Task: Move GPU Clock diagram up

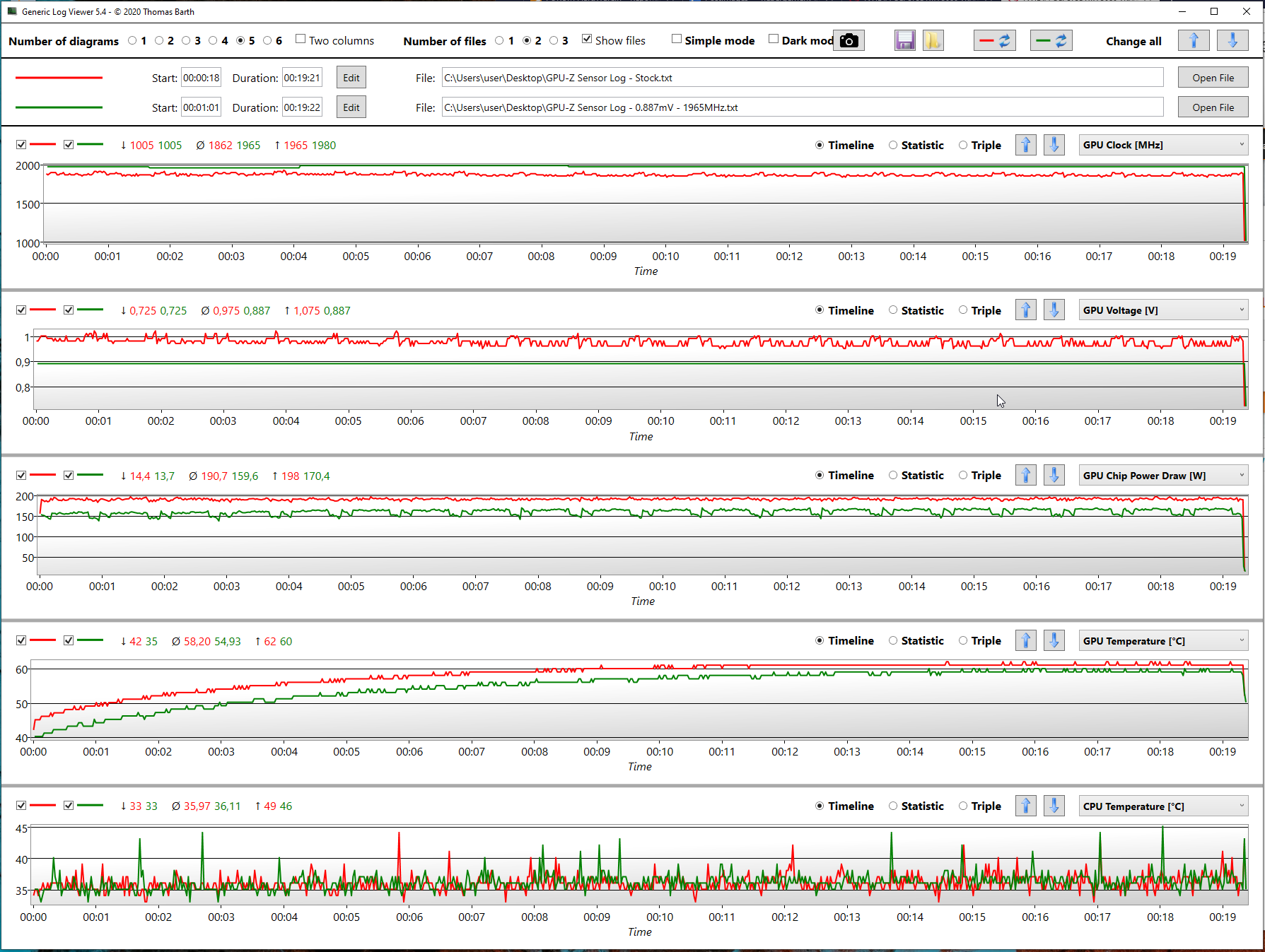Action: point(1026,145)
